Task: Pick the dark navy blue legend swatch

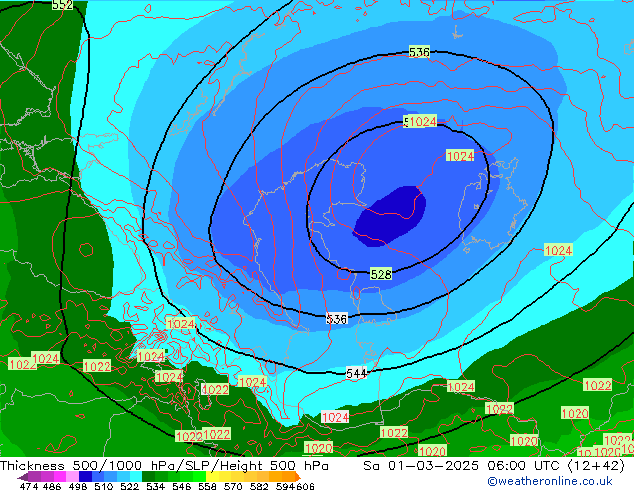Action: click(x=85, y=476)
